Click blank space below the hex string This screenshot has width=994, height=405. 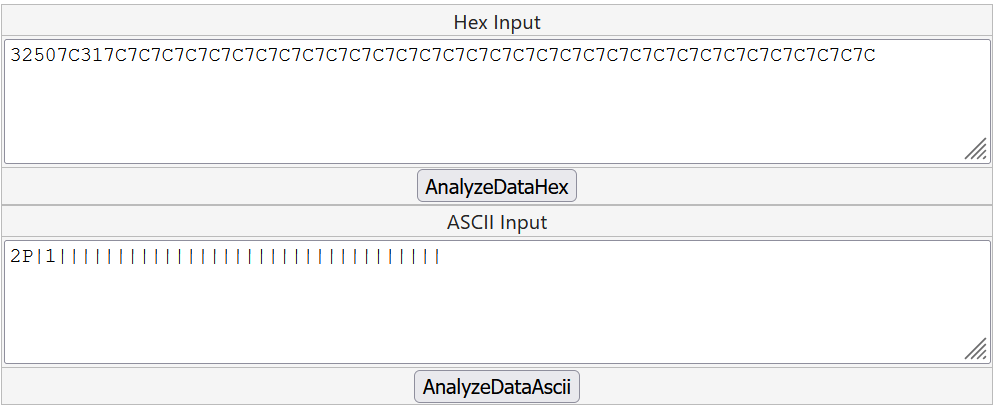coord(400,120)
